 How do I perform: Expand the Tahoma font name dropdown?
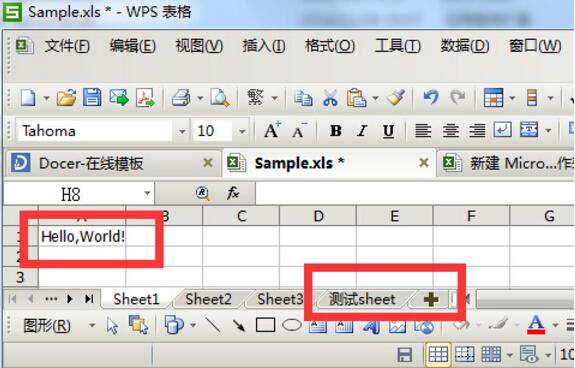click(x=182, y=131)
